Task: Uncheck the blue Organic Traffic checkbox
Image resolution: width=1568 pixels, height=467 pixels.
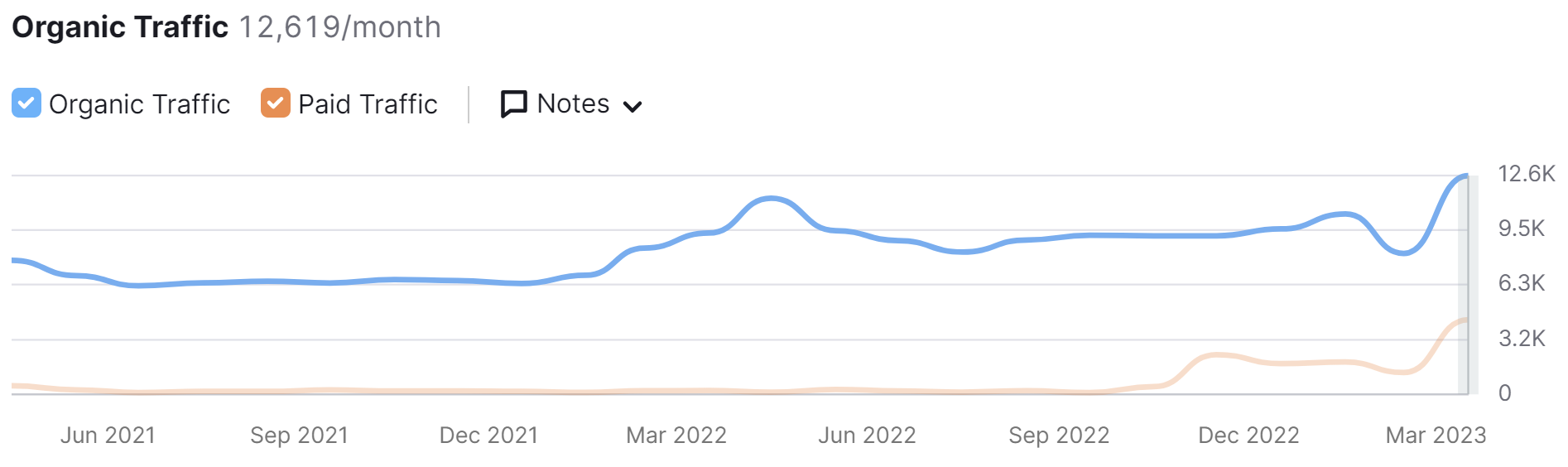Action: coord(26,104)
